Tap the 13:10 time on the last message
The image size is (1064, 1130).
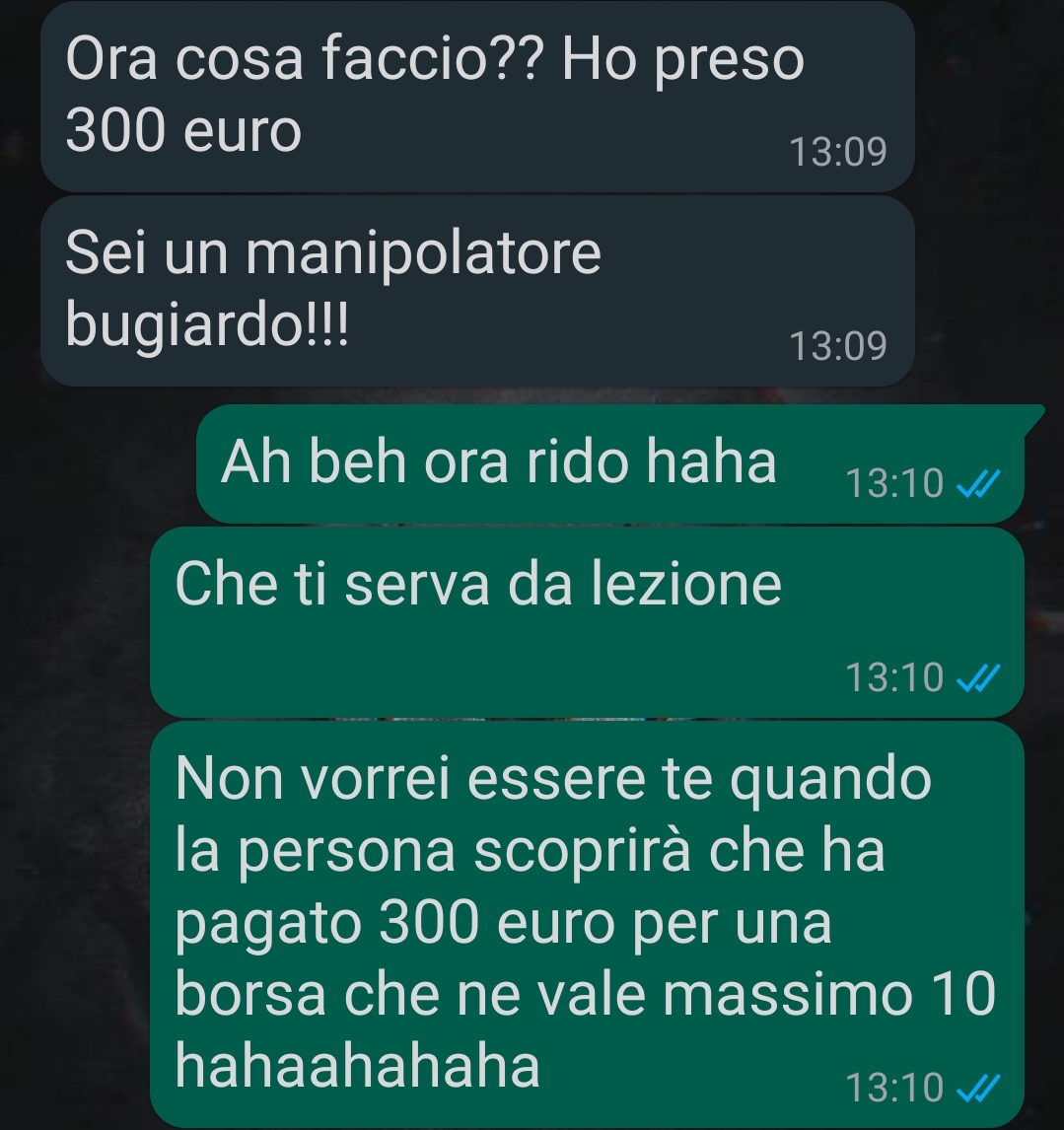(x=893, y=1089)
